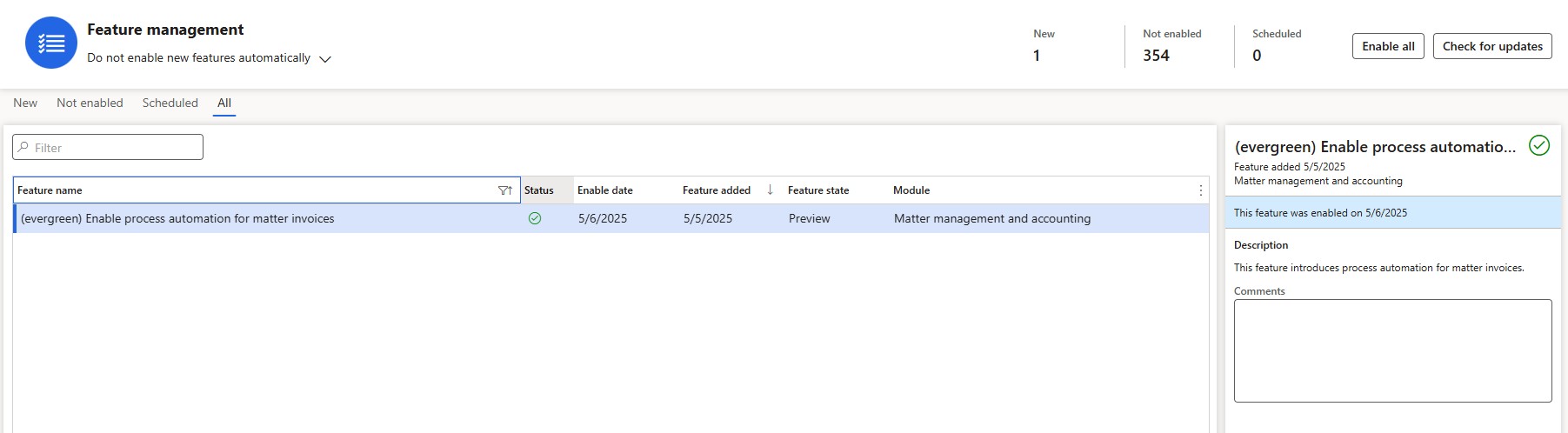Click the Enable all button

tap(1388, 46)
